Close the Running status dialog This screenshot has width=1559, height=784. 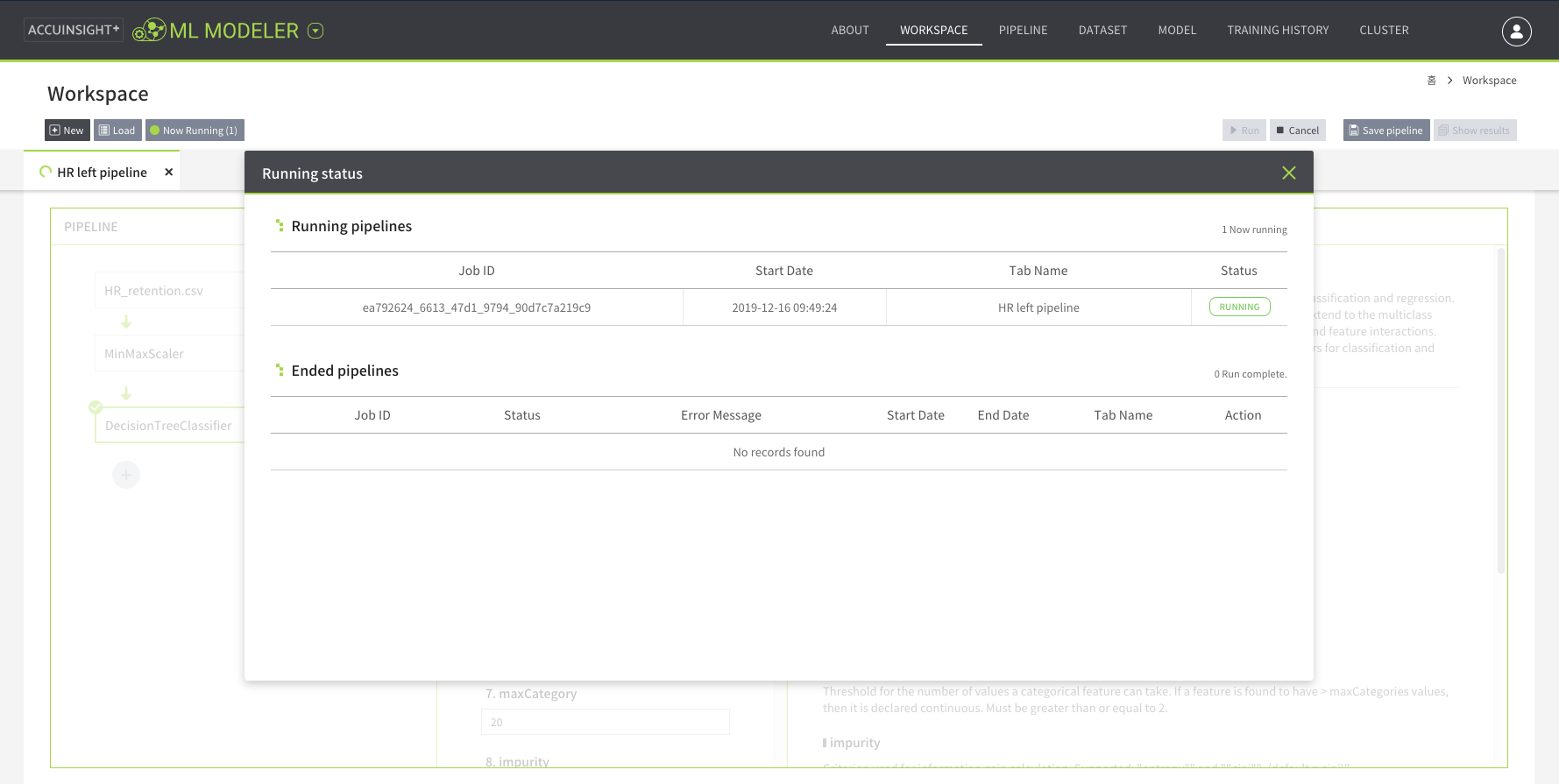(1288, 173)
